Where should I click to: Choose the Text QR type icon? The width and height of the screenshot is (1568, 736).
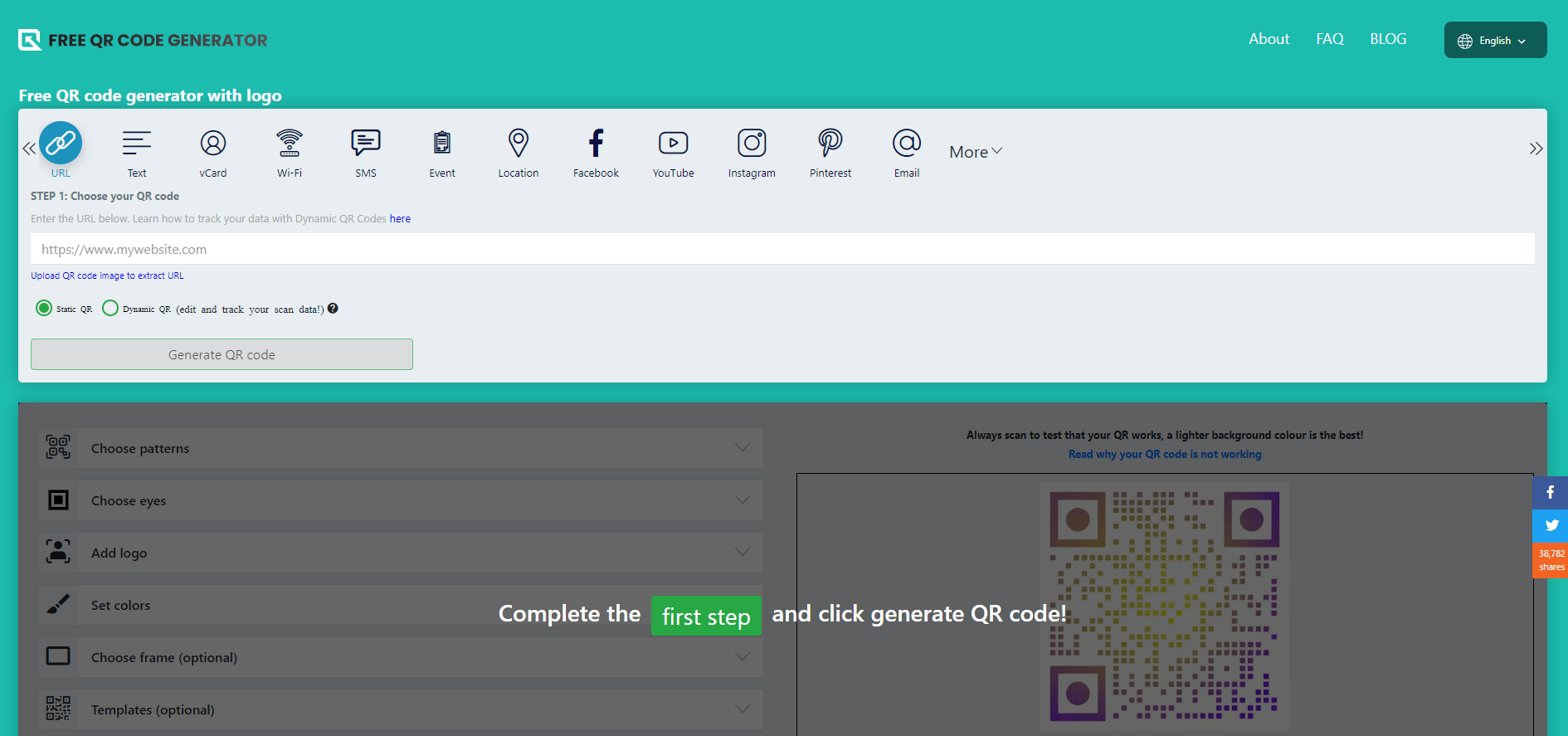[137, 143]
